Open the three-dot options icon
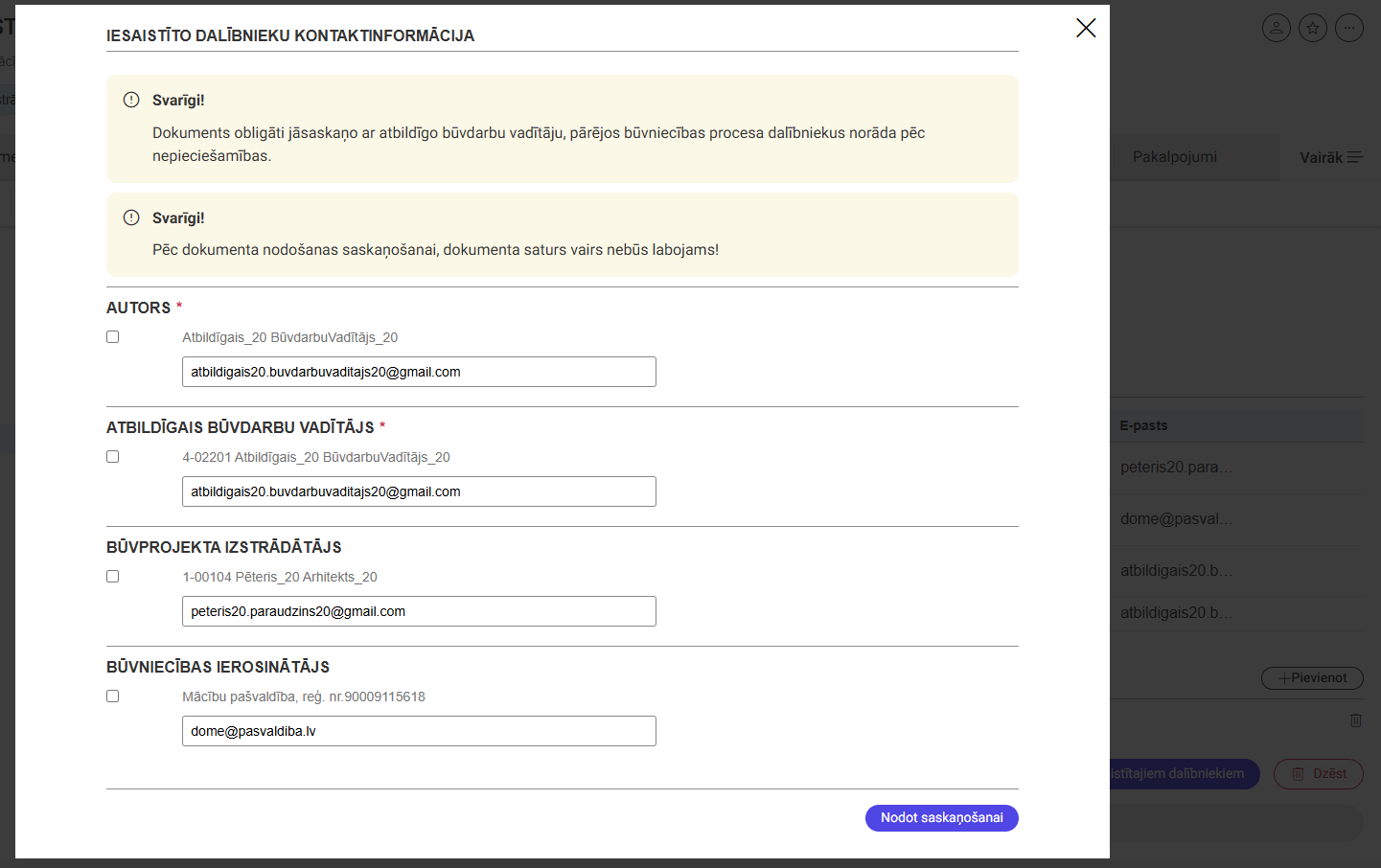This screenshot has height=868, width=1381. (x=1349, y=28)
